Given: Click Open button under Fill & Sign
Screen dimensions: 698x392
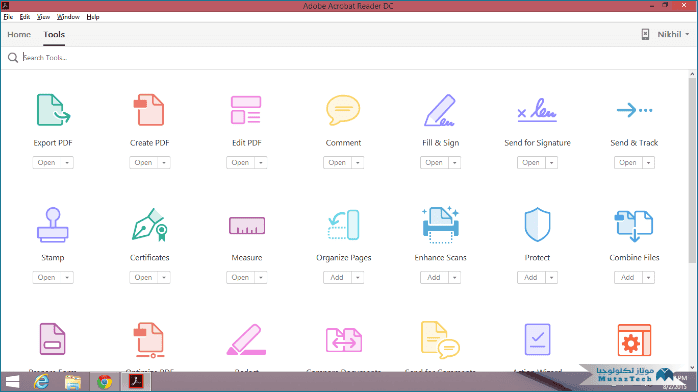Looking at the screenshot, I should pos(434,163).
